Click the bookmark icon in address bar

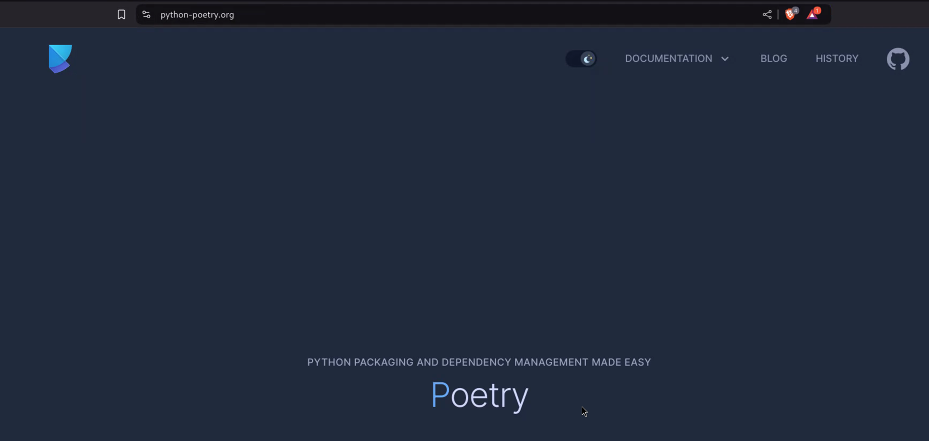click(121, 15)
